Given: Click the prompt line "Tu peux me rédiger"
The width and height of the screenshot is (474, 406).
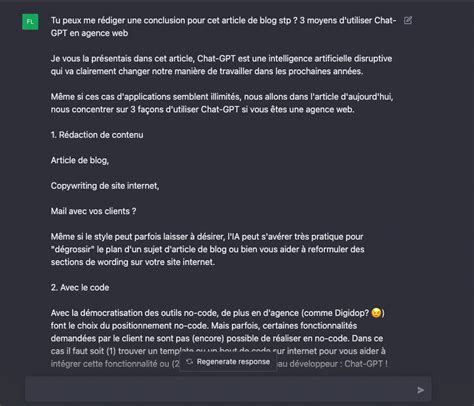Looking at the screenshot, I should click(x=223, y=21).
